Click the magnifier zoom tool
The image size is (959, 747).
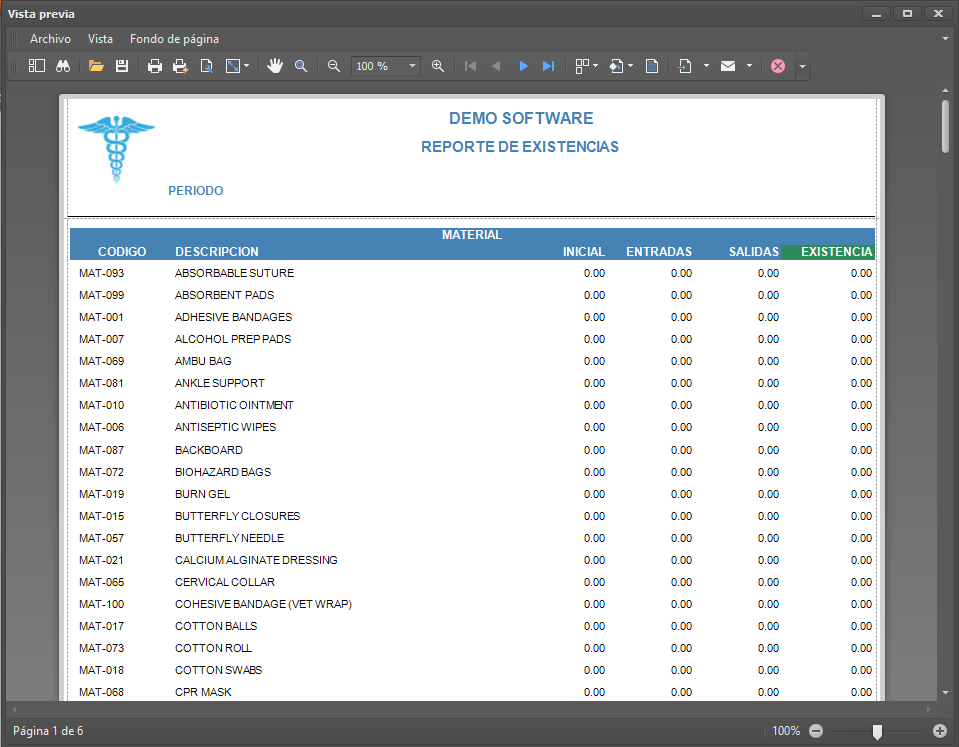click(300, 66)
